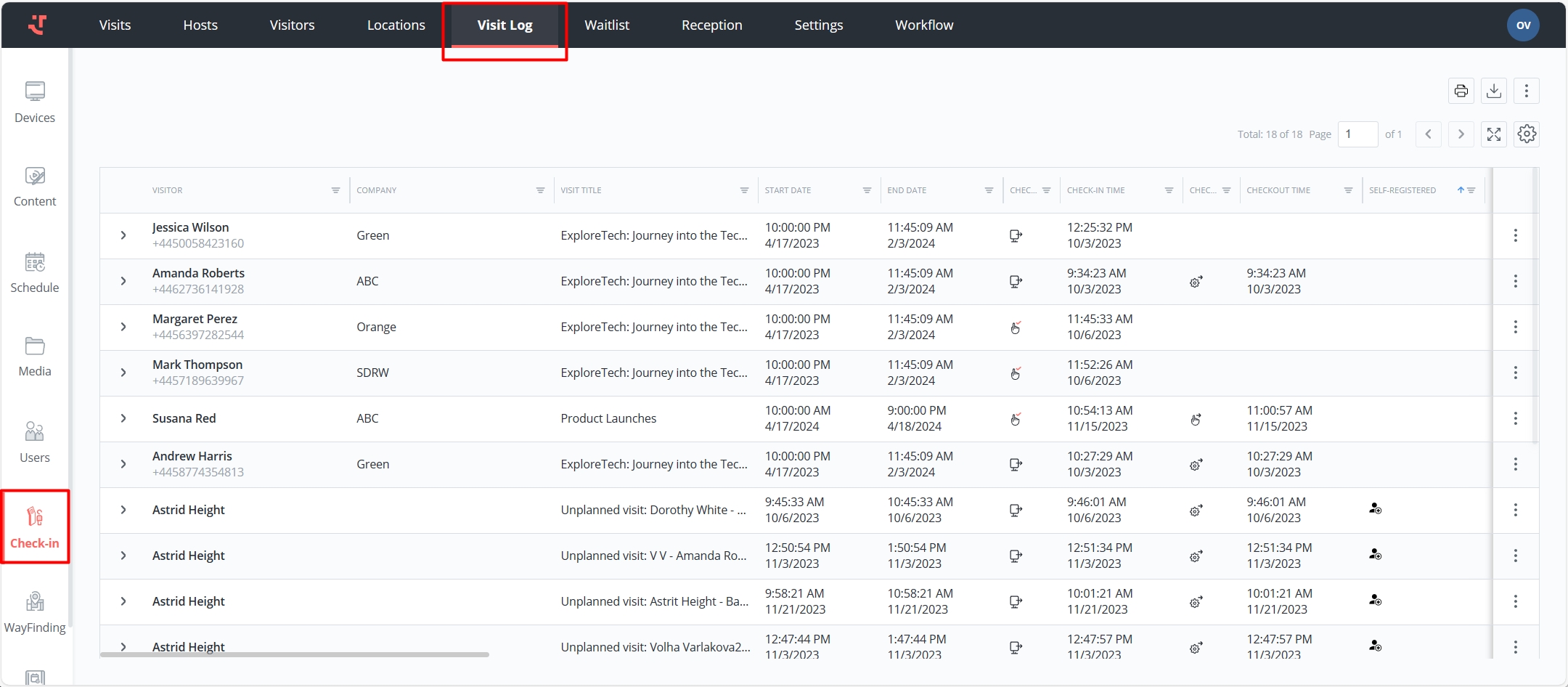Expand Margaret Perez's row chevron
The width and height of the screenshot is (1568, 687).
click(123, 327)
